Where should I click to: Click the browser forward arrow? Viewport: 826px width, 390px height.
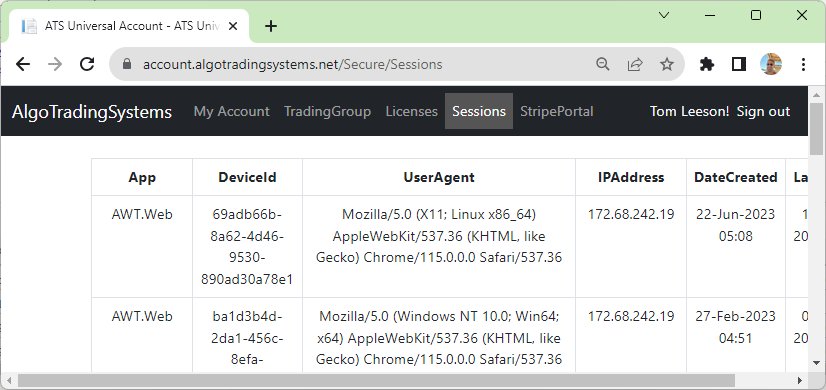click(55, 64)
